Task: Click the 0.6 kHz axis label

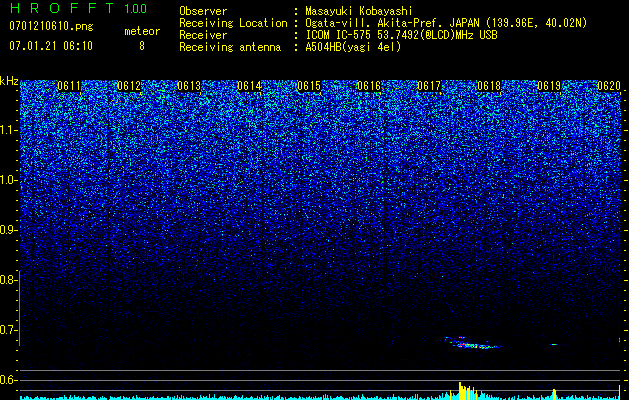Action: pos(8,380)
